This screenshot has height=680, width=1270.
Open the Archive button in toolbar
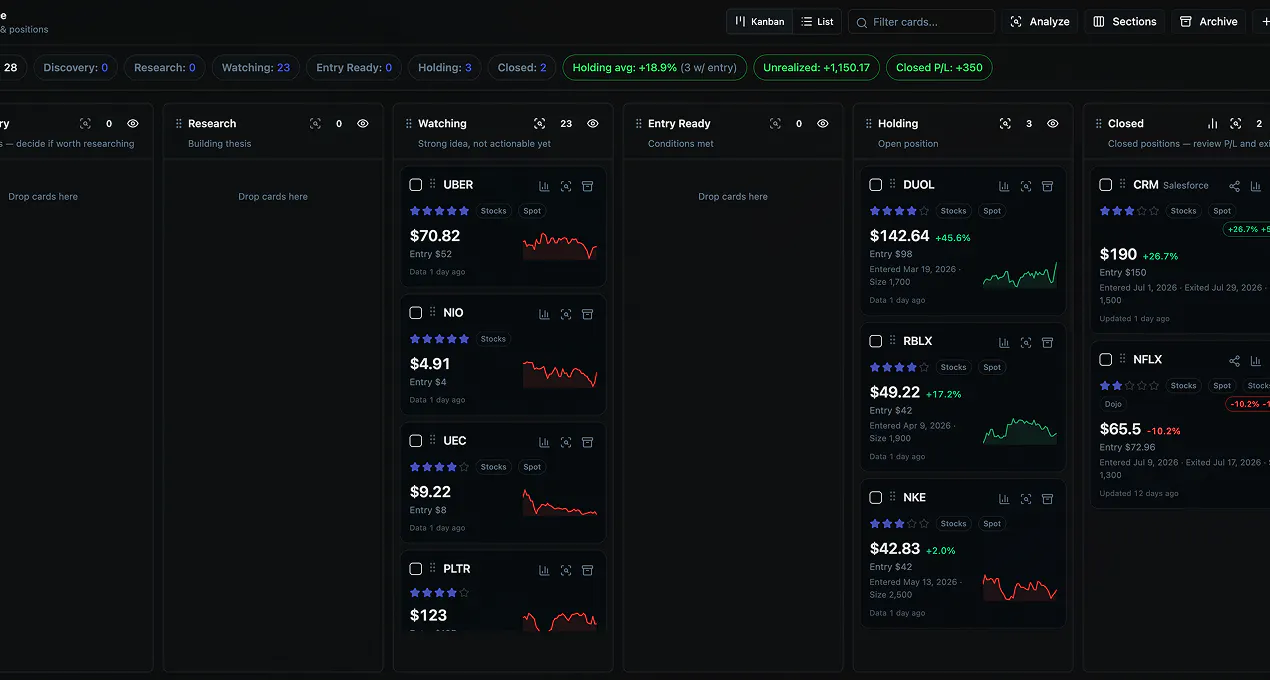point(1209,21)
